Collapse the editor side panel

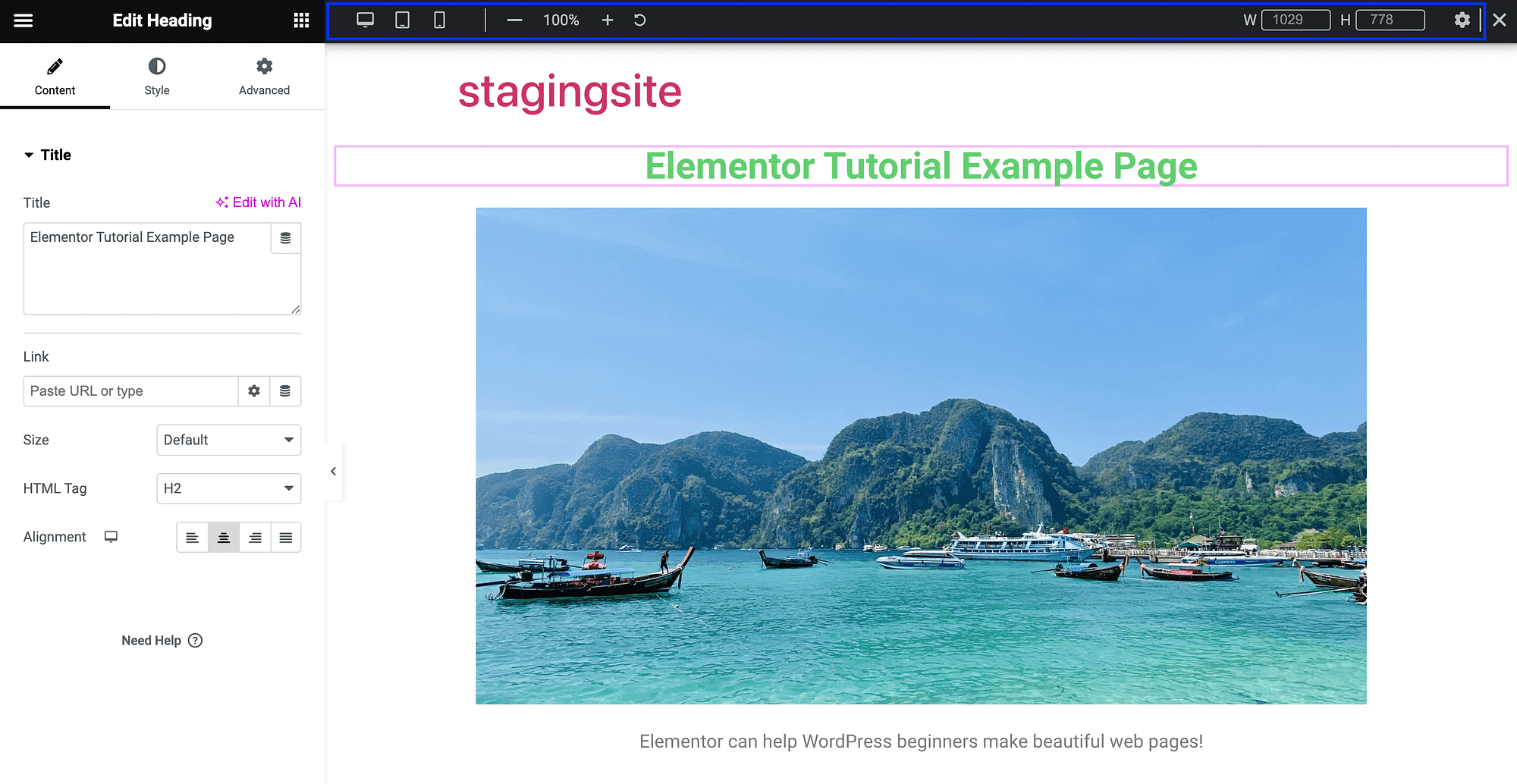[x=333, y=472]
